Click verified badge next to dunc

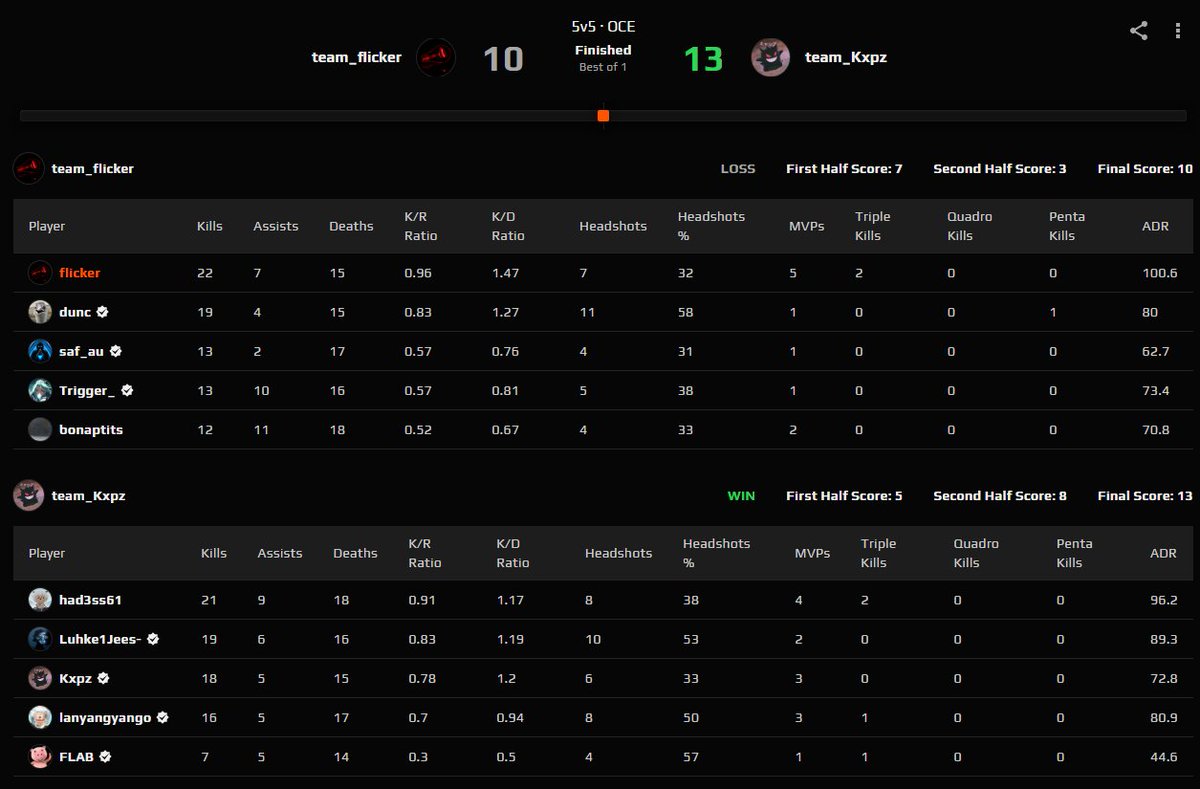click(103, 312)
